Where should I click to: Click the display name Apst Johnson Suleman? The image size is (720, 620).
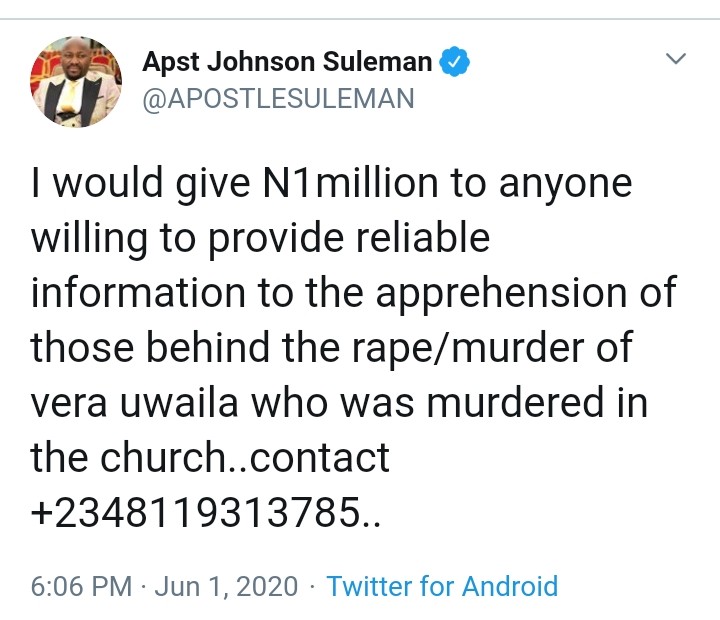(x=287, y=62)
